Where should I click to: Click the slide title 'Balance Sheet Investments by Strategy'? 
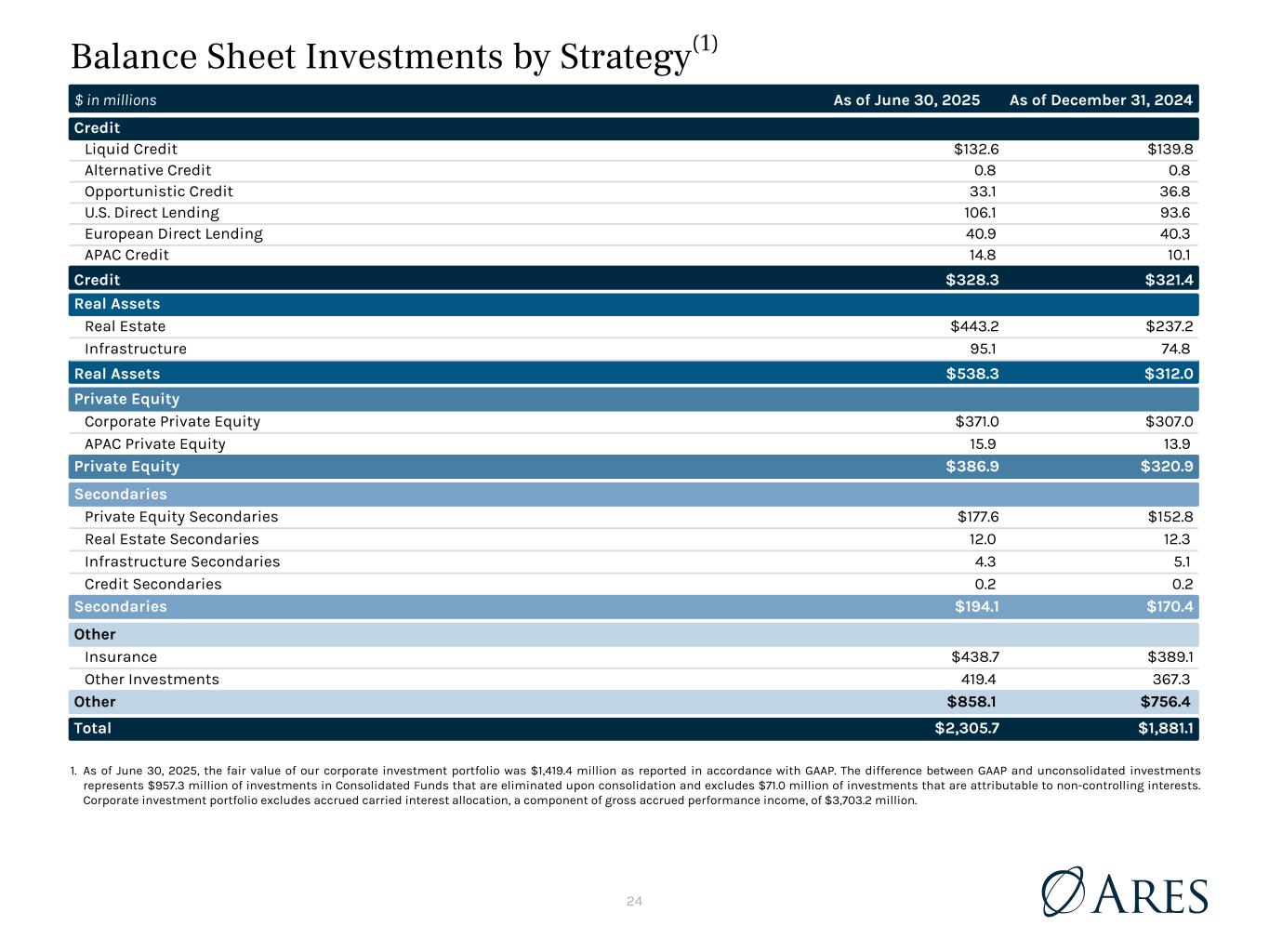pyautogui.click(x=381, y=58)
